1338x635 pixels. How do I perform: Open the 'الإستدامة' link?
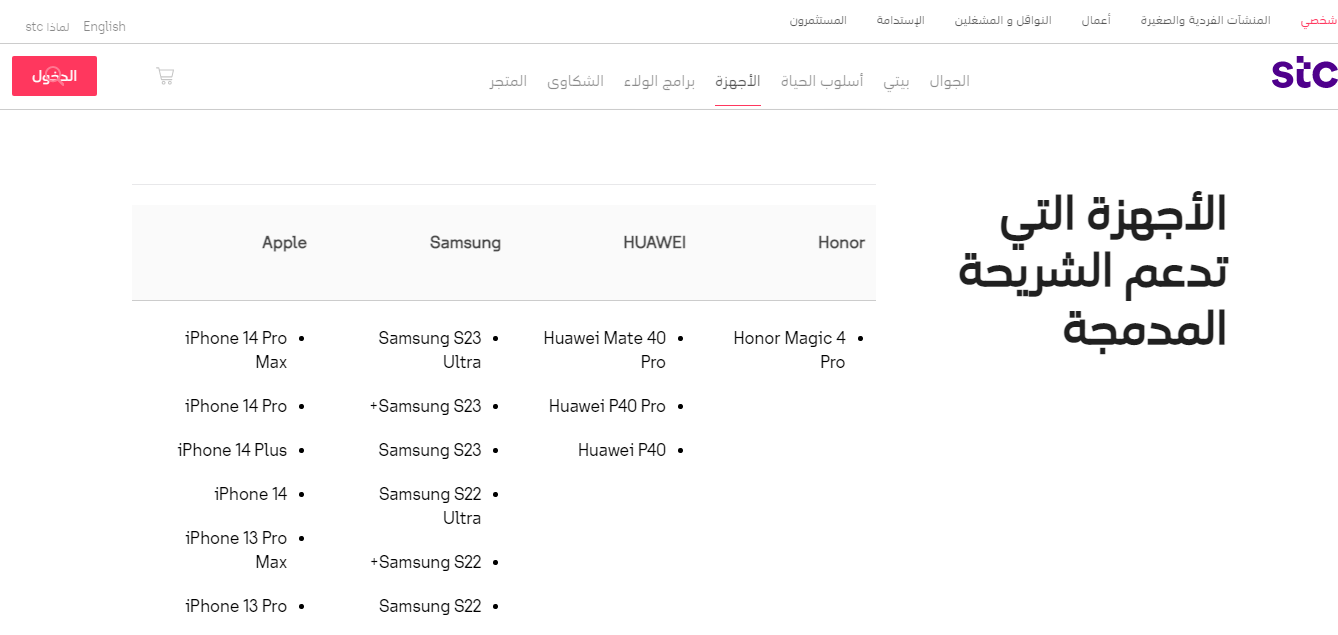[900, 21]
